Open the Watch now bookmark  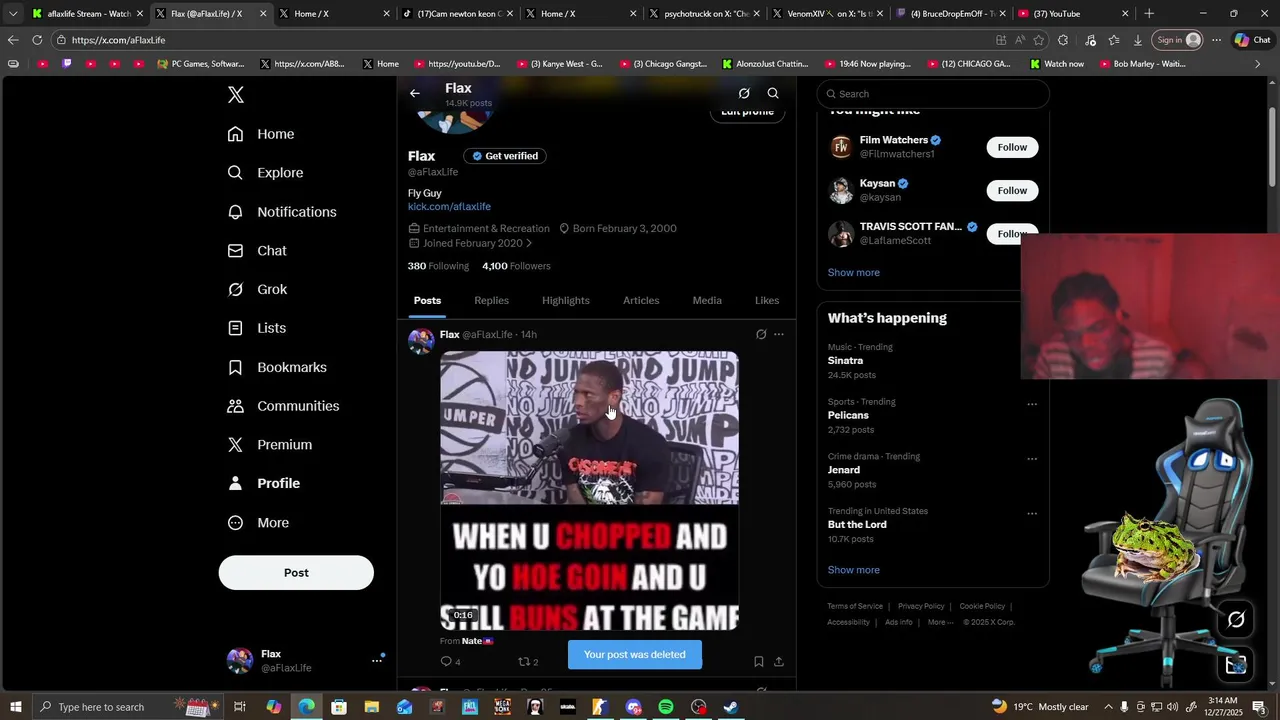click(1057, 64)
